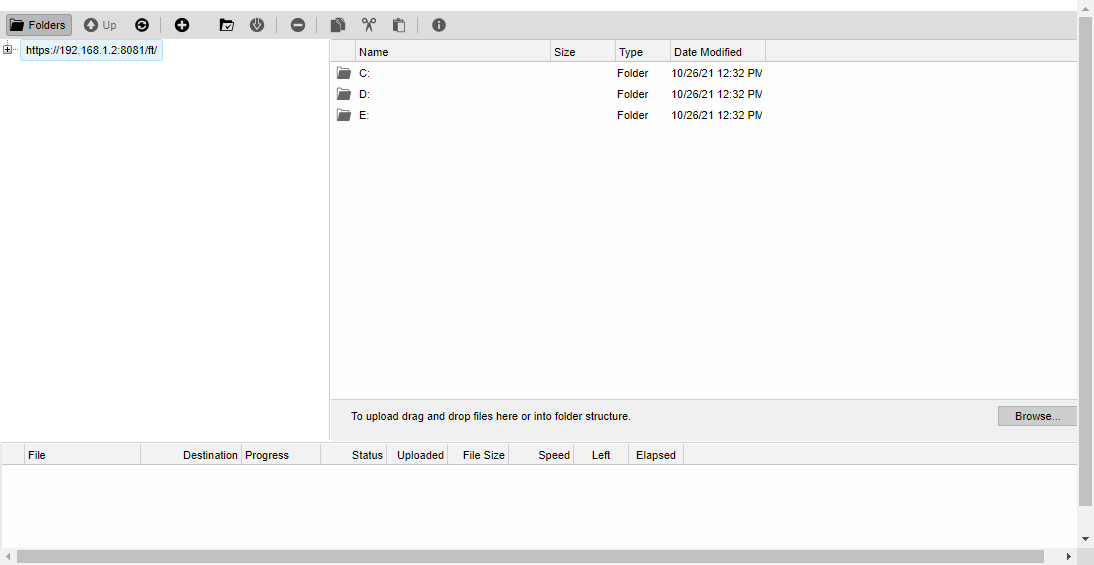Click the cut scissors icon
Screen dimensions: 1094x565
[368, 25]
